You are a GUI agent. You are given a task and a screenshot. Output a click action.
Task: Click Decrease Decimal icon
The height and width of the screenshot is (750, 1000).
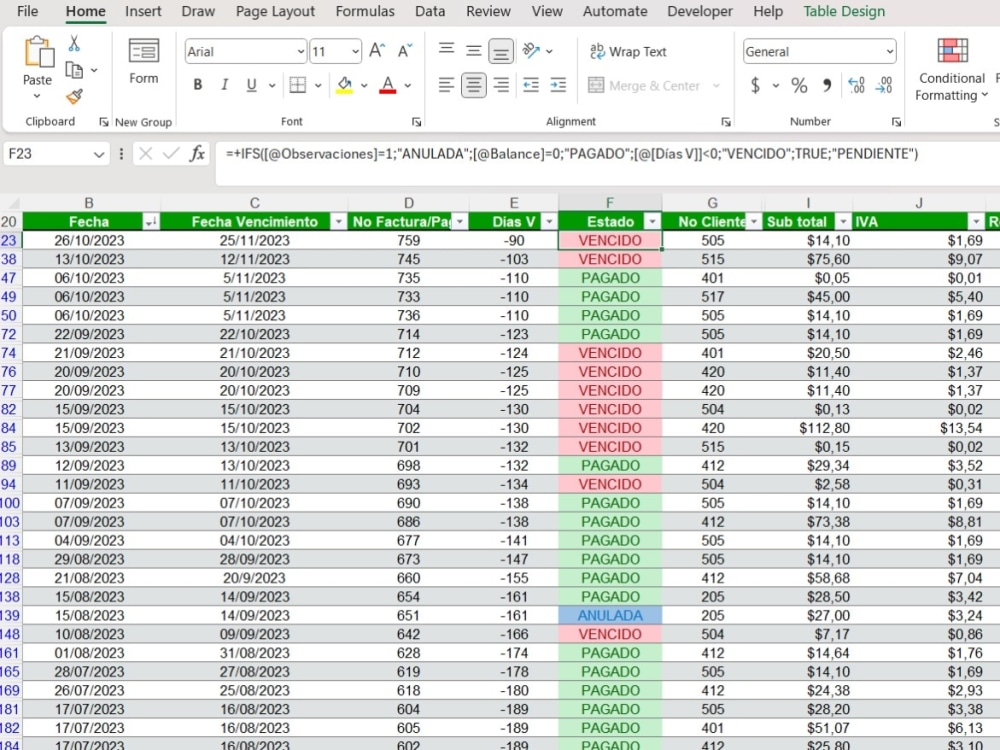coord(884,85)
